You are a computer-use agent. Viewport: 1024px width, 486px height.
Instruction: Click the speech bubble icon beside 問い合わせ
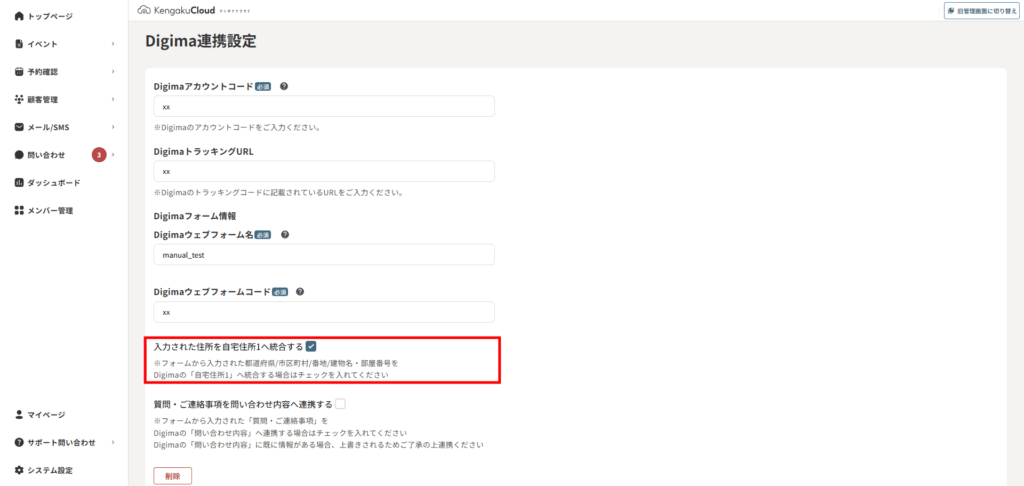click(19, 155)
